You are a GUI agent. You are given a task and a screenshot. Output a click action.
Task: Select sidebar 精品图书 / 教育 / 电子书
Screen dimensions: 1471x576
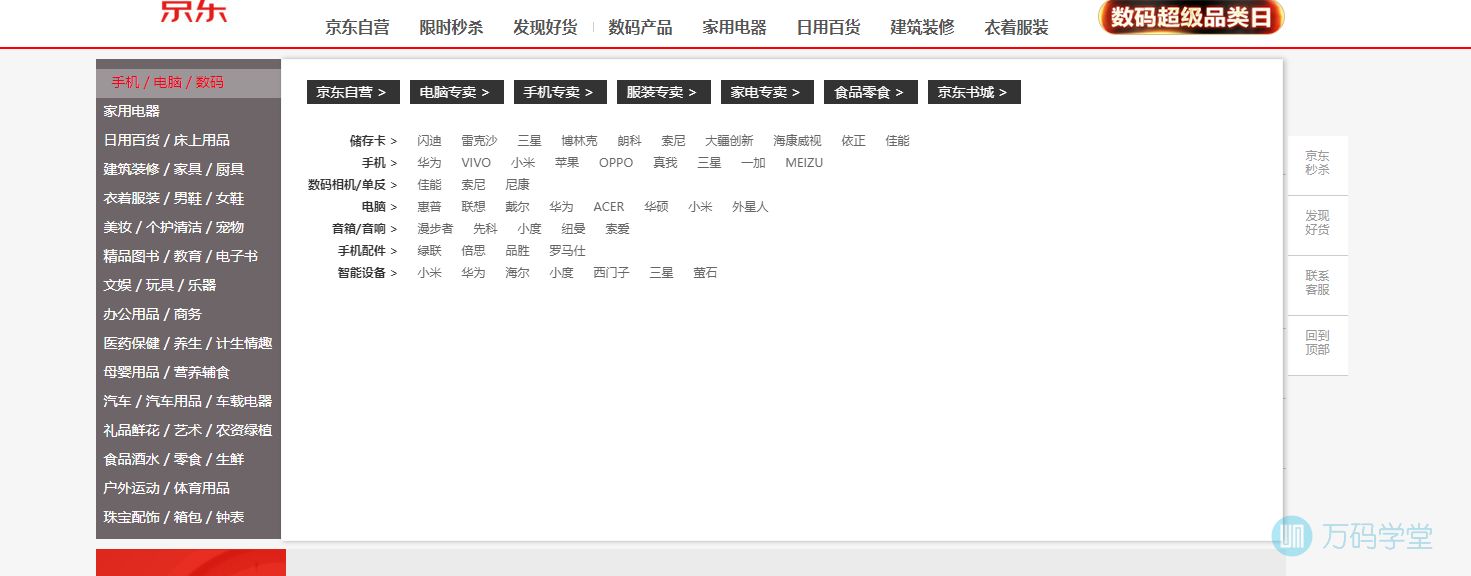180,256
